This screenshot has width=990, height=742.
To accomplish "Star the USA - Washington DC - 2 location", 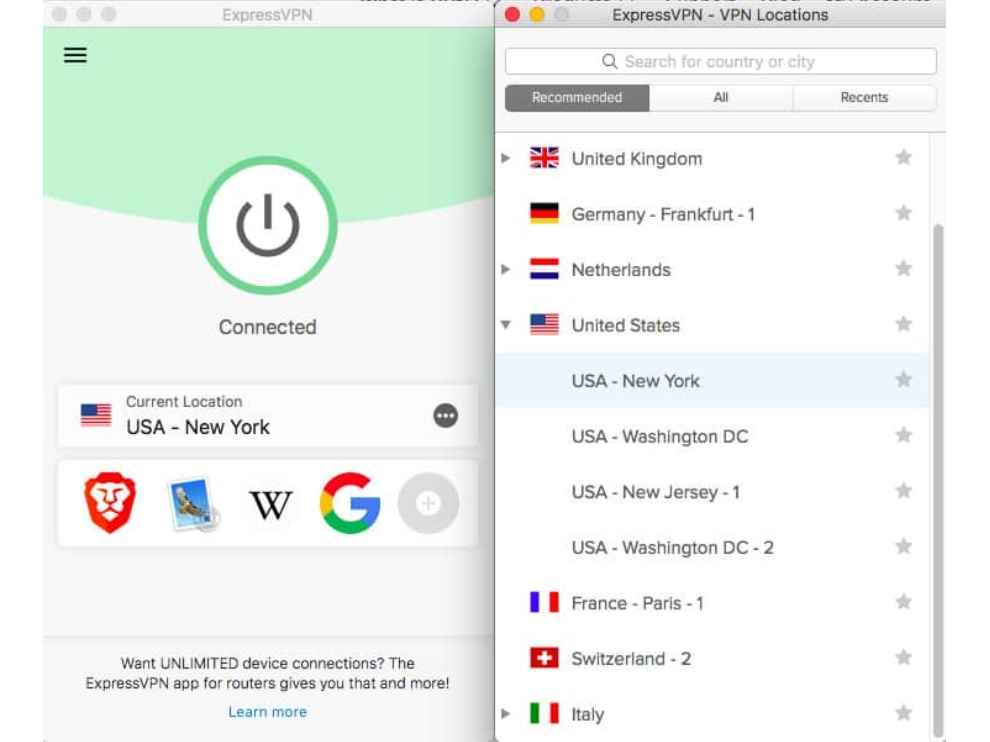I will click(x=904, y=546).
